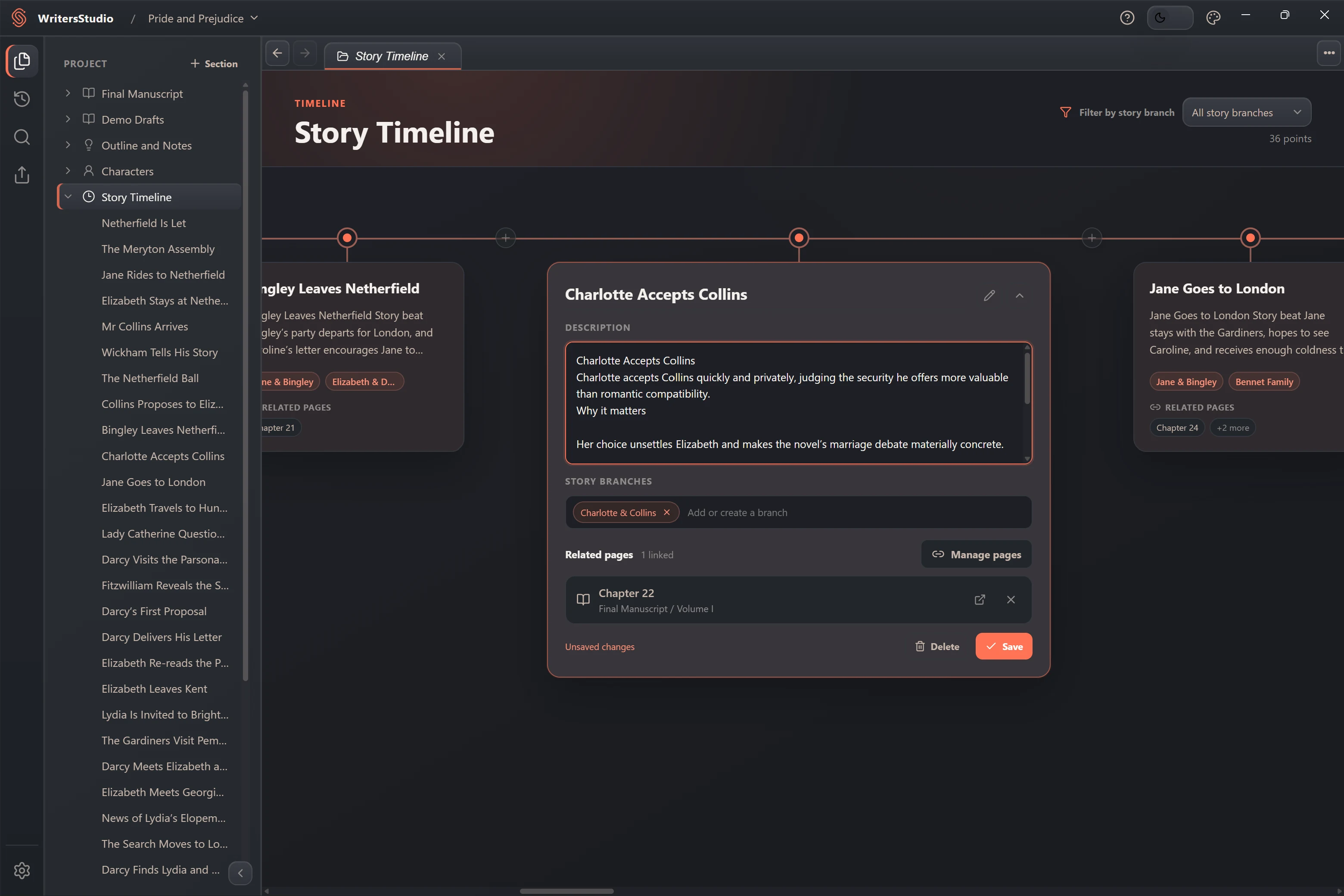This screenshot has width=1344, height=896.
Task: Show the +2 more related pages
Action: coord(1232,427)
